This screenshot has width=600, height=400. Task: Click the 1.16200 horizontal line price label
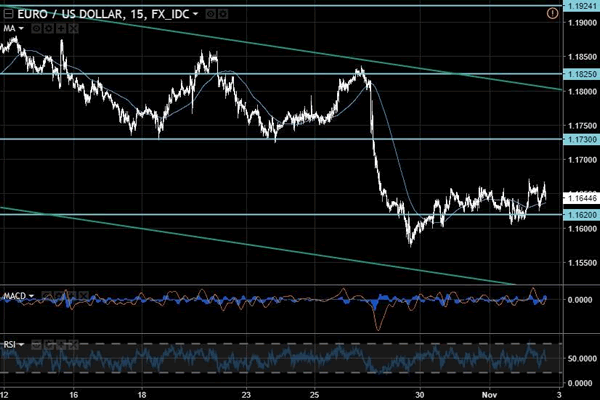tap(582, 215)
